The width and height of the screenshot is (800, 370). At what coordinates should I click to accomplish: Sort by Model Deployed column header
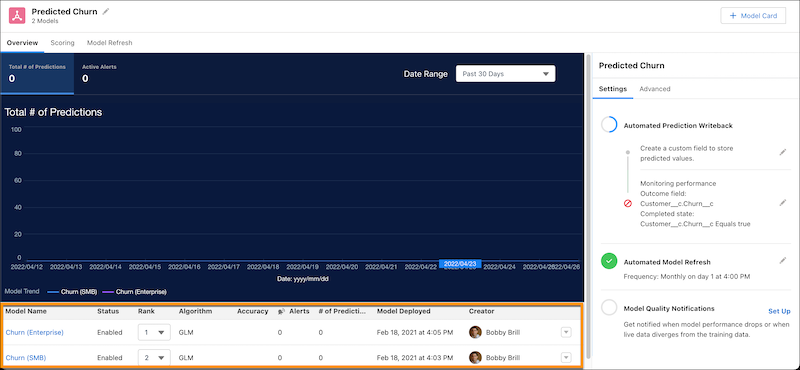pos(404,311)
